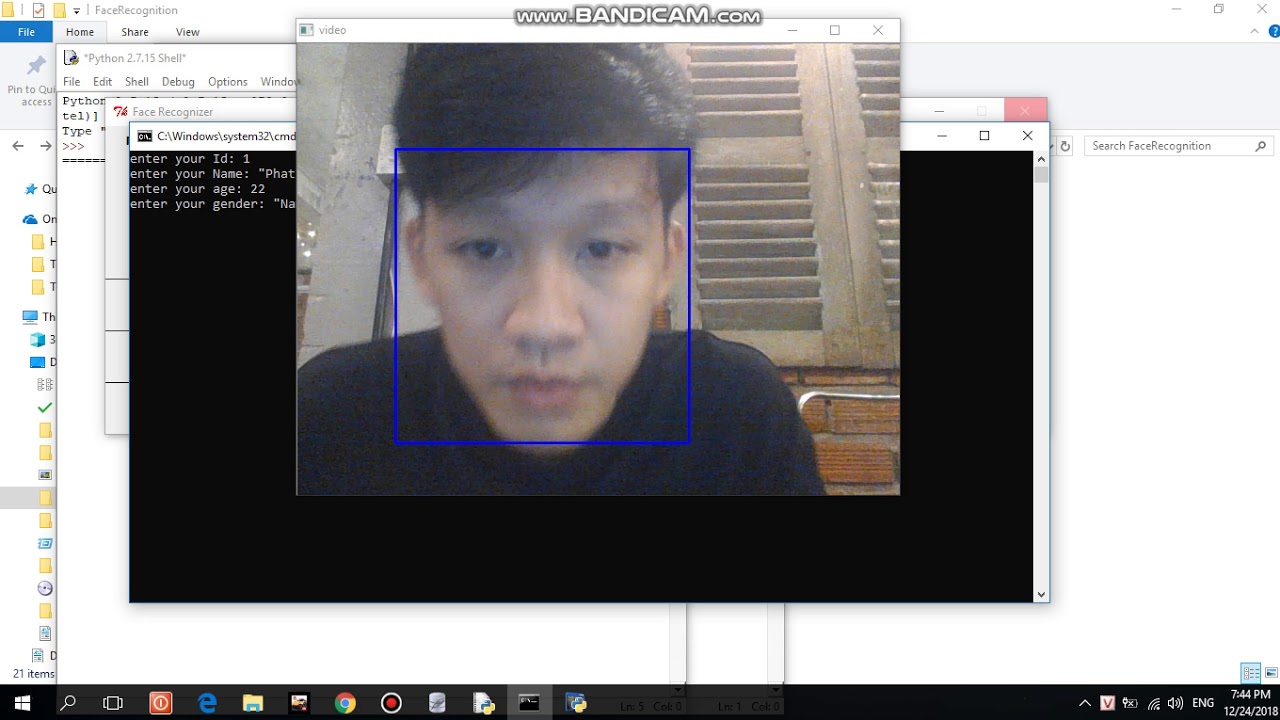The height and width of the screenshot is (720, 1280).
Task: Switch Explorer to Large icons view
Action: click(1271, 673)
